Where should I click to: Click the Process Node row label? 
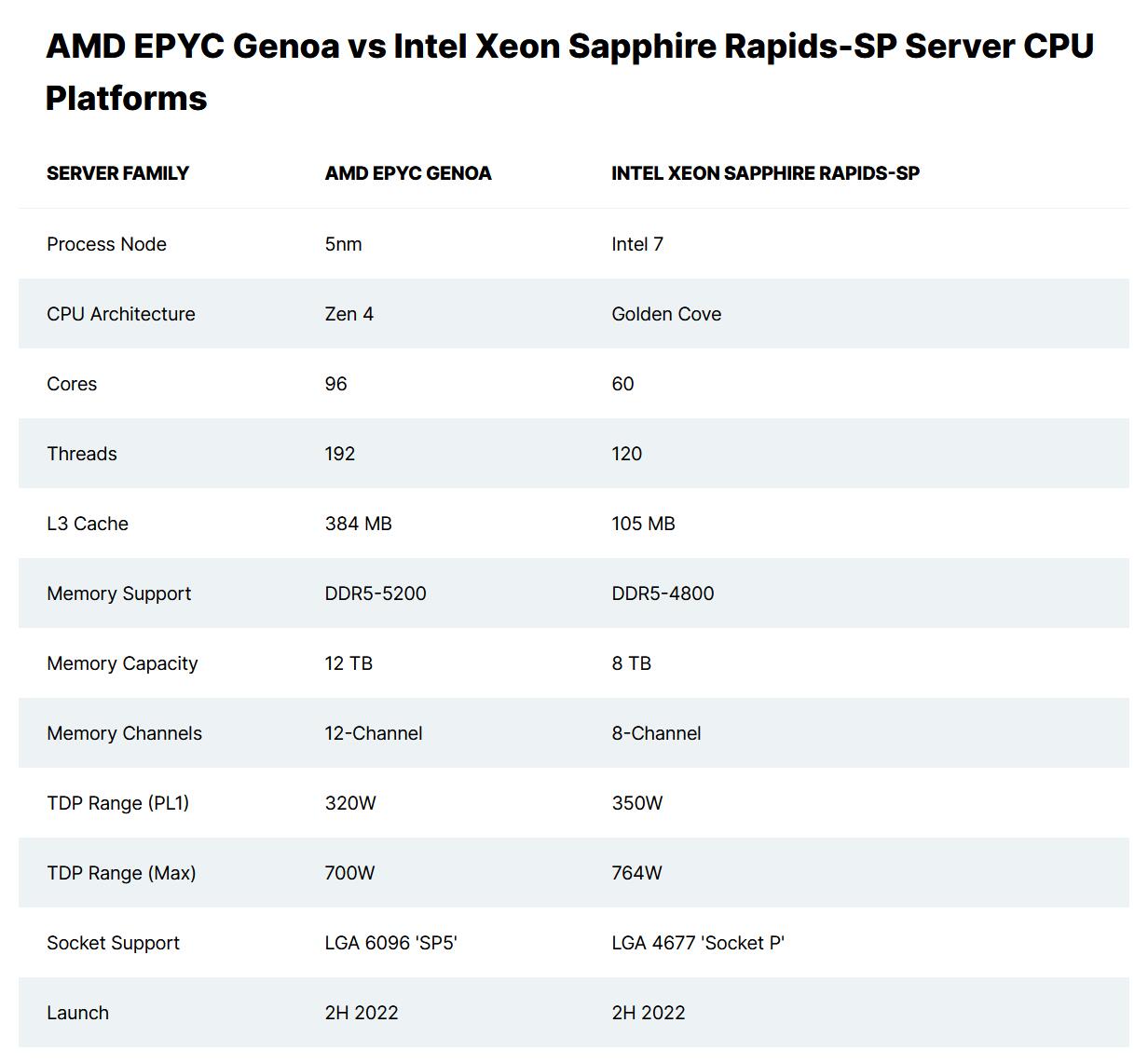pyautogui.click(x=106, y=244)
